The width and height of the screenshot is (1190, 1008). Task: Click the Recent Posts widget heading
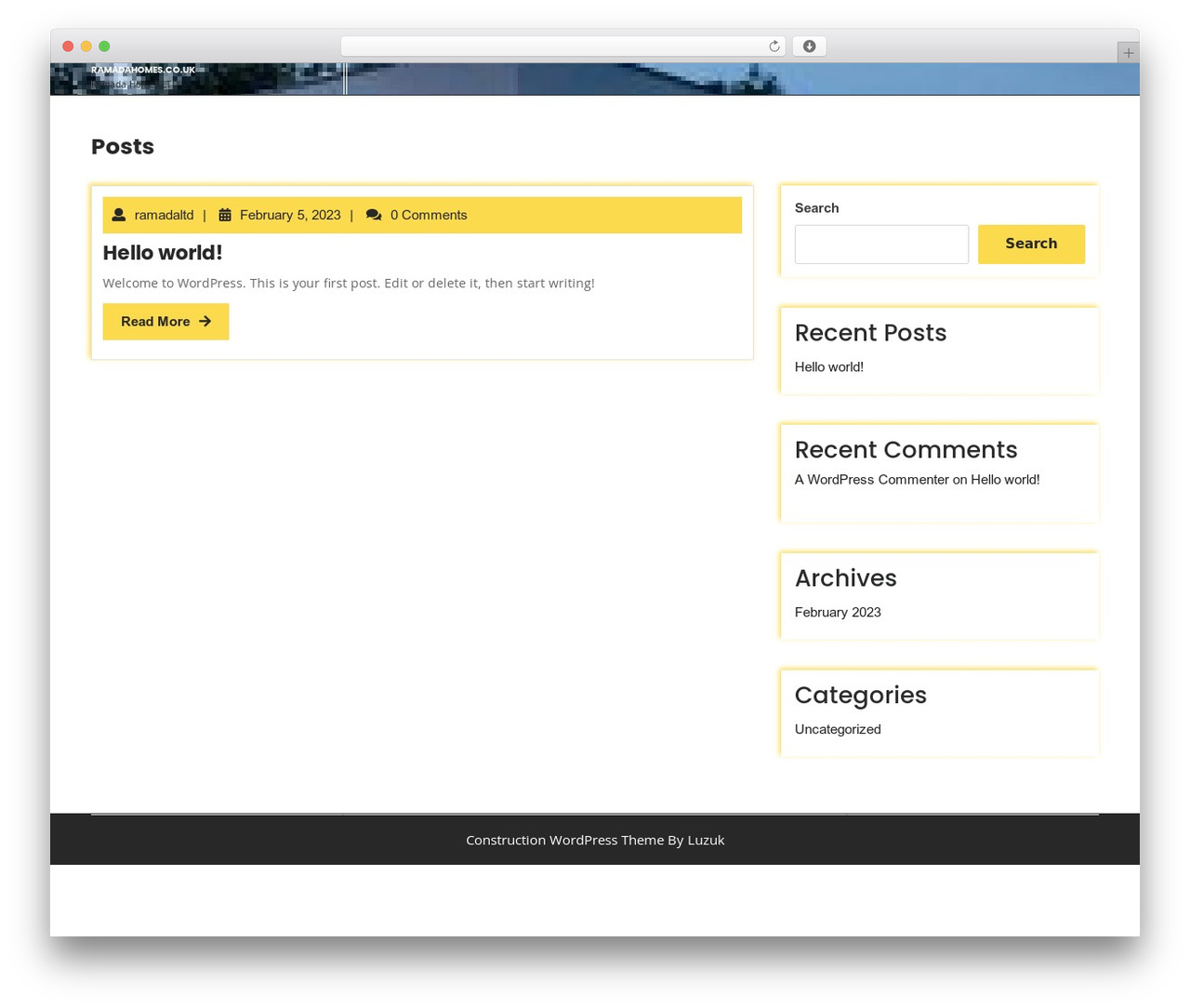(870, 333)
